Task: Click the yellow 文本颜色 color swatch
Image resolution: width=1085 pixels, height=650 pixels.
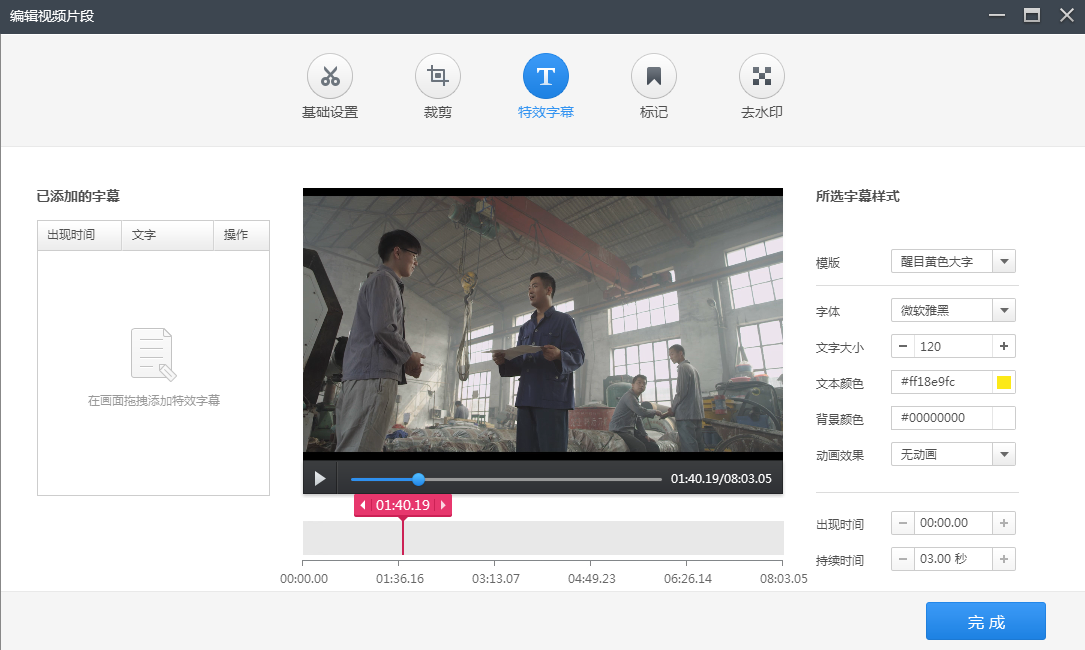Action: tap(1004, 382)
